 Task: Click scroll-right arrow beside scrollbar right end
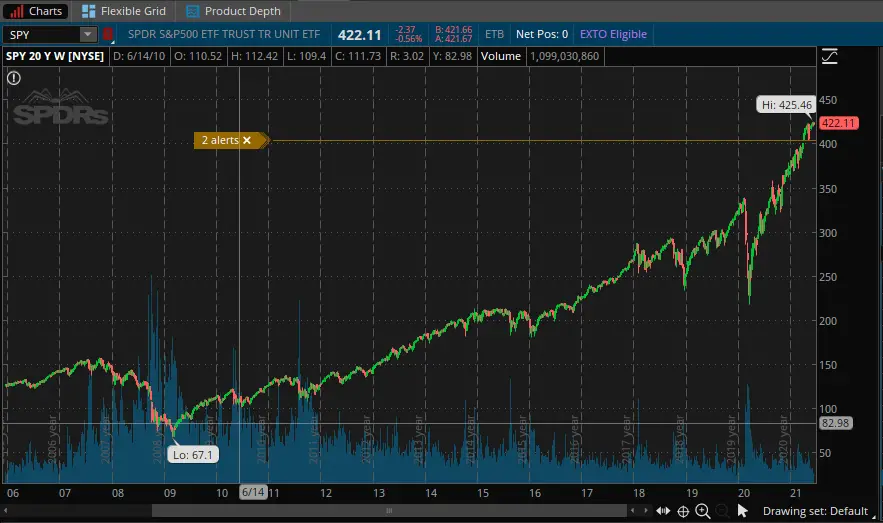pos(645,511)
